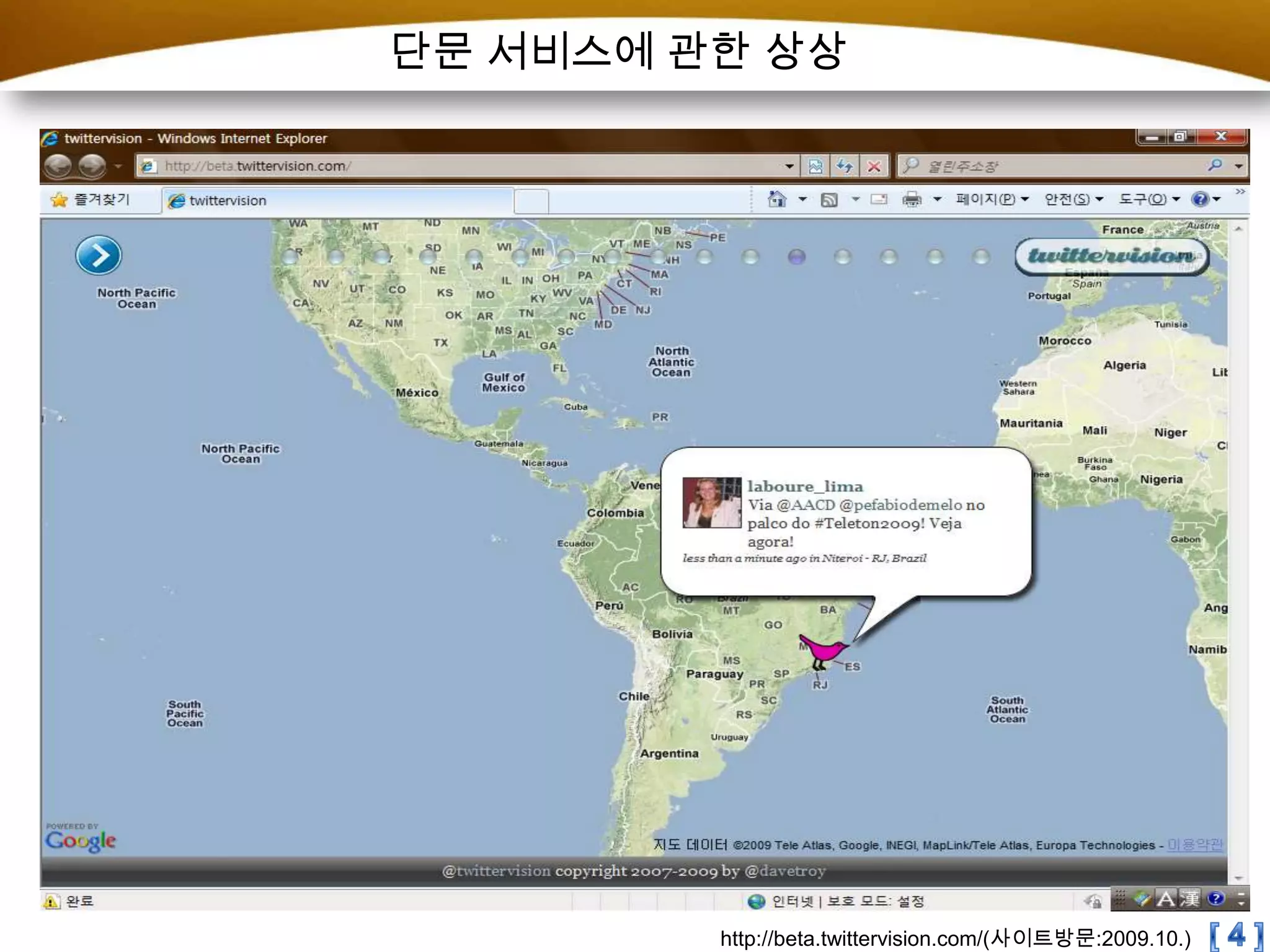
Task: Click the IE forward navigation button
Action: [x=92, y=165]
